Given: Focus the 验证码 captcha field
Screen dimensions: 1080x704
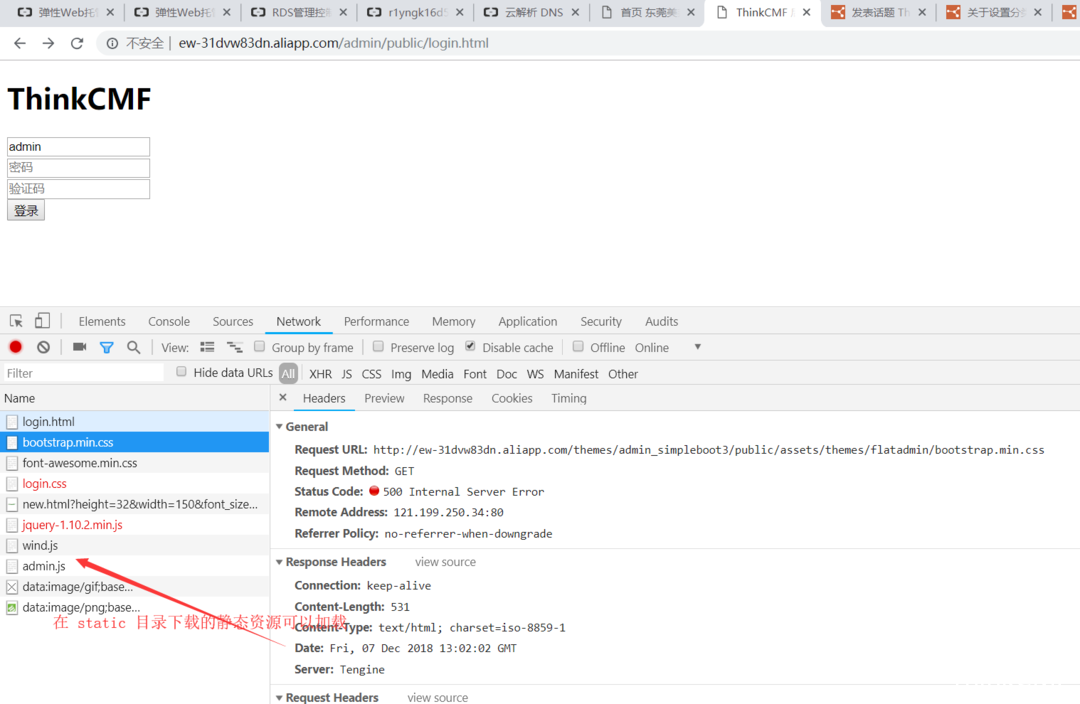Looking at the screenshot, I should (79, 189).
